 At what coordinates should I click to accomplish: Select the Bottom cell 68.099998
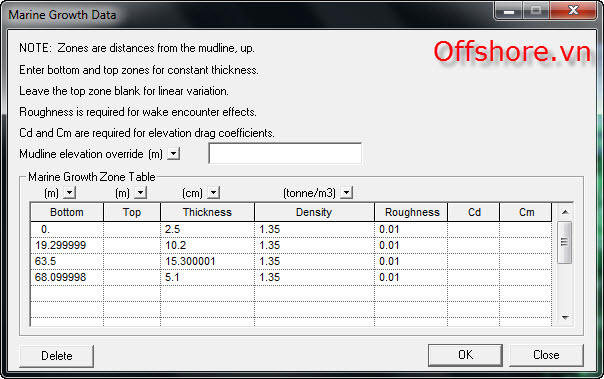click(67, 277)
